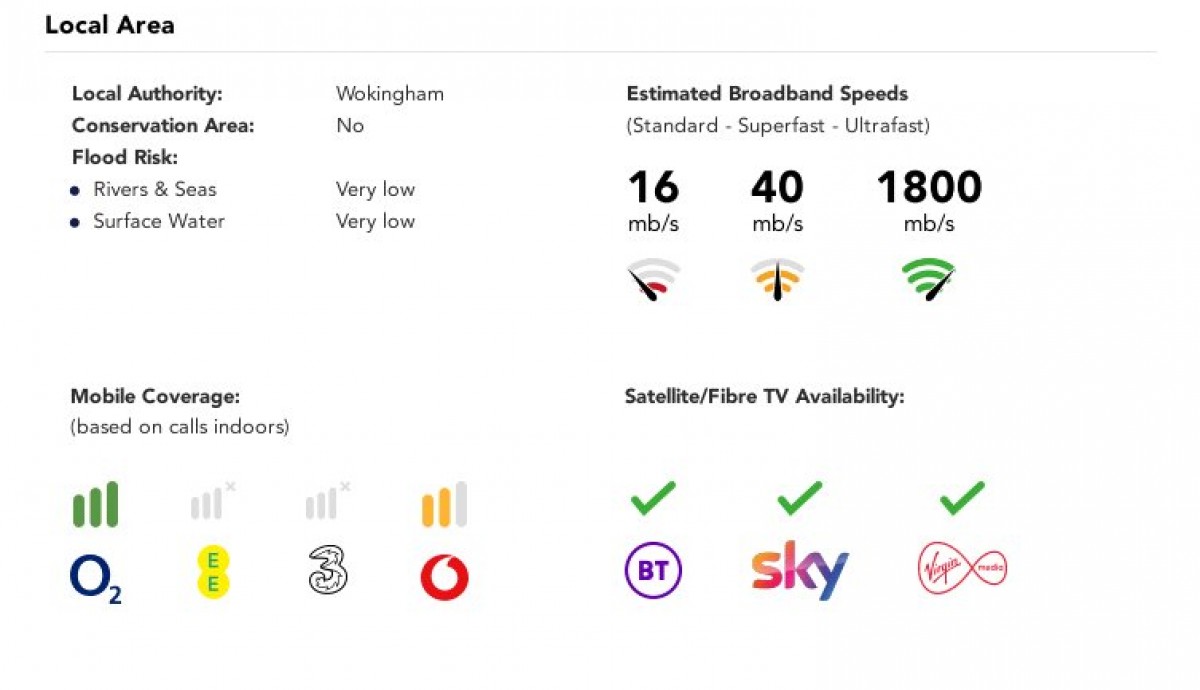Click the green checkmark above Sky
1200x690 pixels.
click(x=800, y=498)
